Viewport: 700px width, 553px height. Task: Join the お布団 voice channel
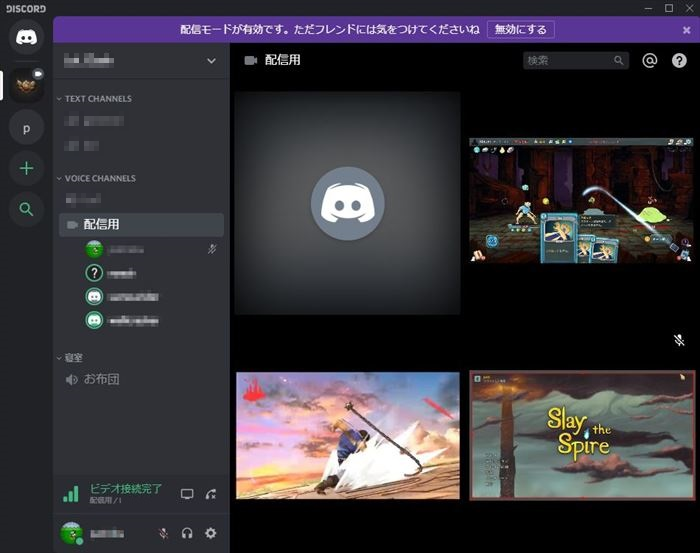pyautogui.click(x=141, y=379)
